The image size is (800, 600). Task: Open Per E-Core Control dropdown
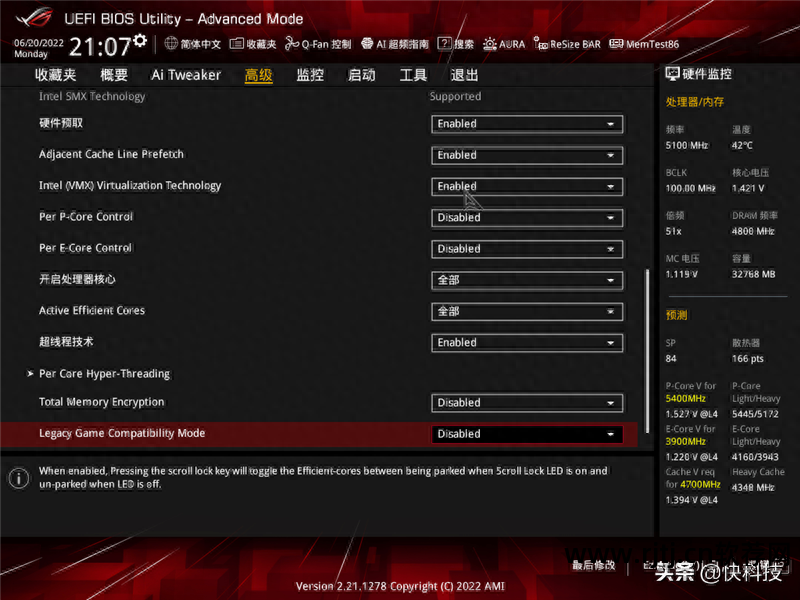tap(527, 249)
